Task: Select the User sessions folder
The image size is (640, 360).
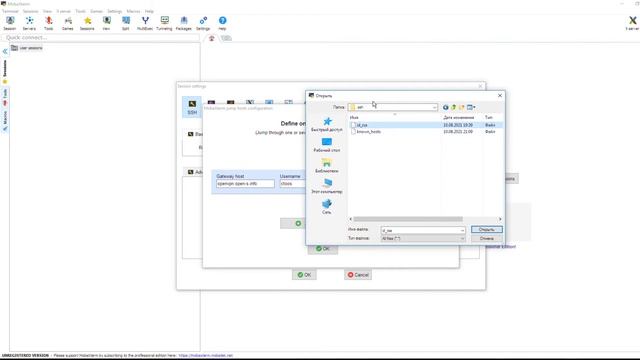Action: 27,48
